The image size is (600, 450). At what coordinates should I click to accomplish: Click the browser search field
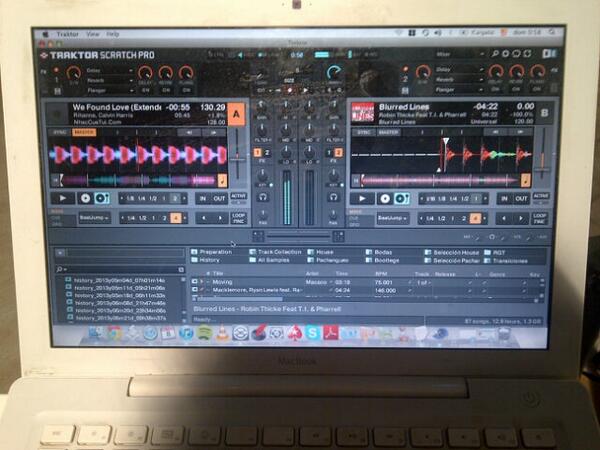click(121, 269)
